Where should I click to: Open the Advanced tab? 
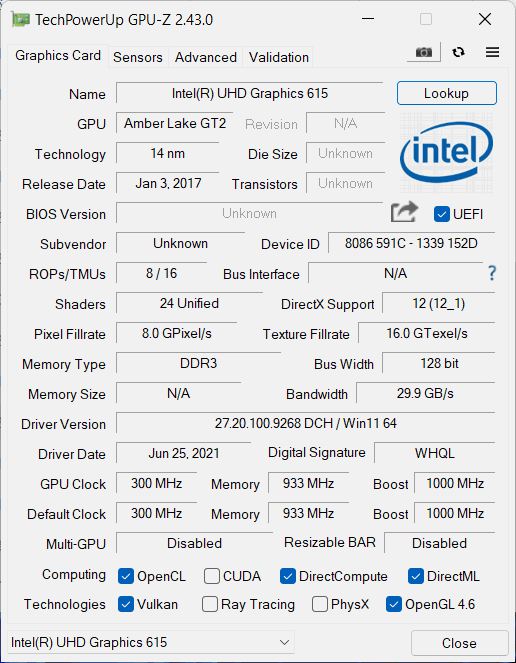[206, 57]
